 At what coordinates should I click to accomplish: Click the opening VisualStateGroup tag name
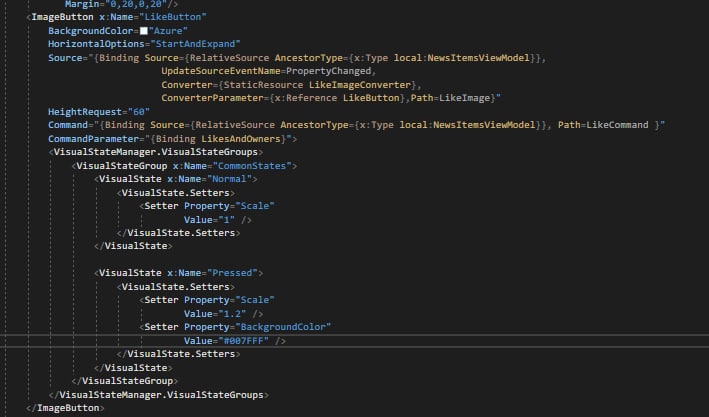coord(122,166)
